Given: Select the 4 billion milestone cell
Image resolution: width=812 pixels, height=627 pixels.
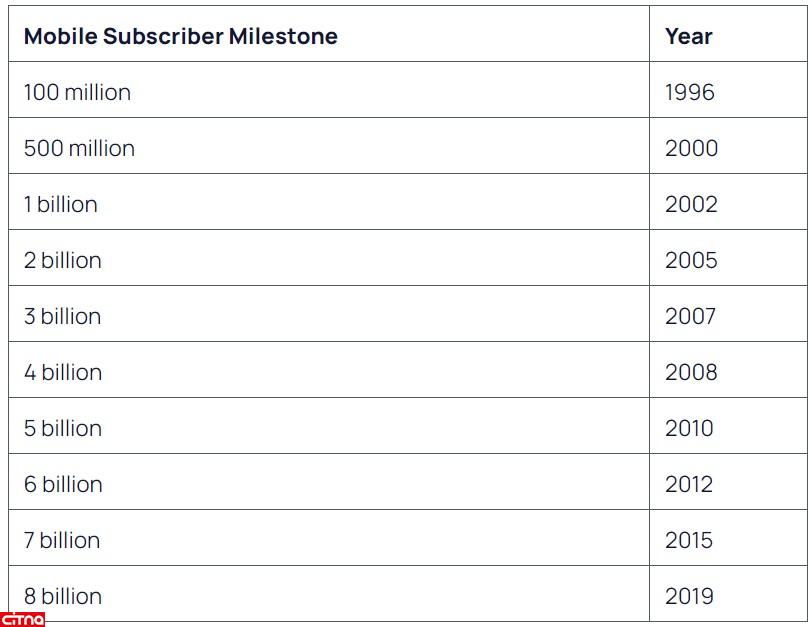Looking at the screenshot, I should click(x=63, y=373).
